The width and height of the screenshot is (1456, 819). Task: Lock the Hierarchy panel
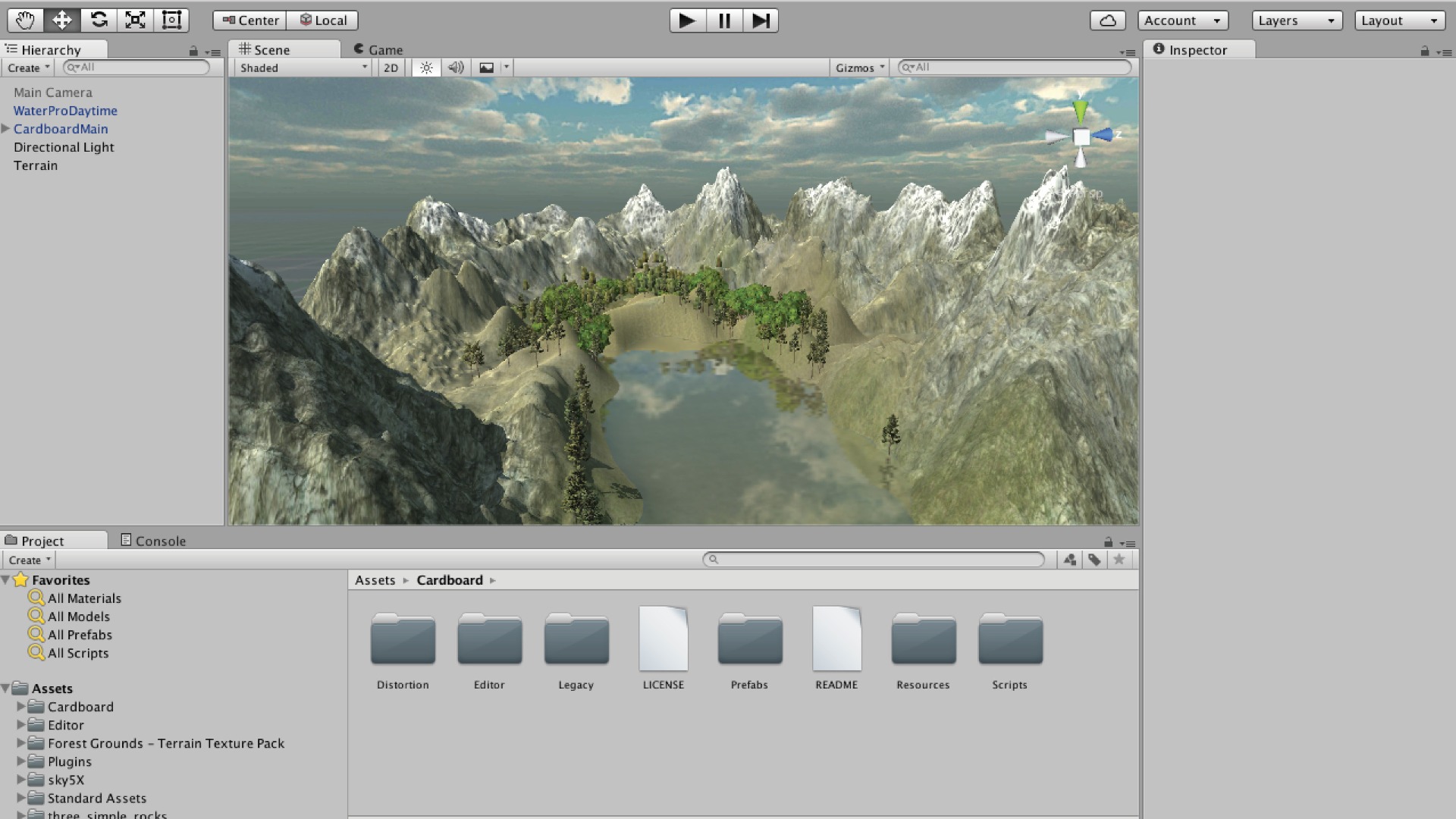click(x=193, y=52)
